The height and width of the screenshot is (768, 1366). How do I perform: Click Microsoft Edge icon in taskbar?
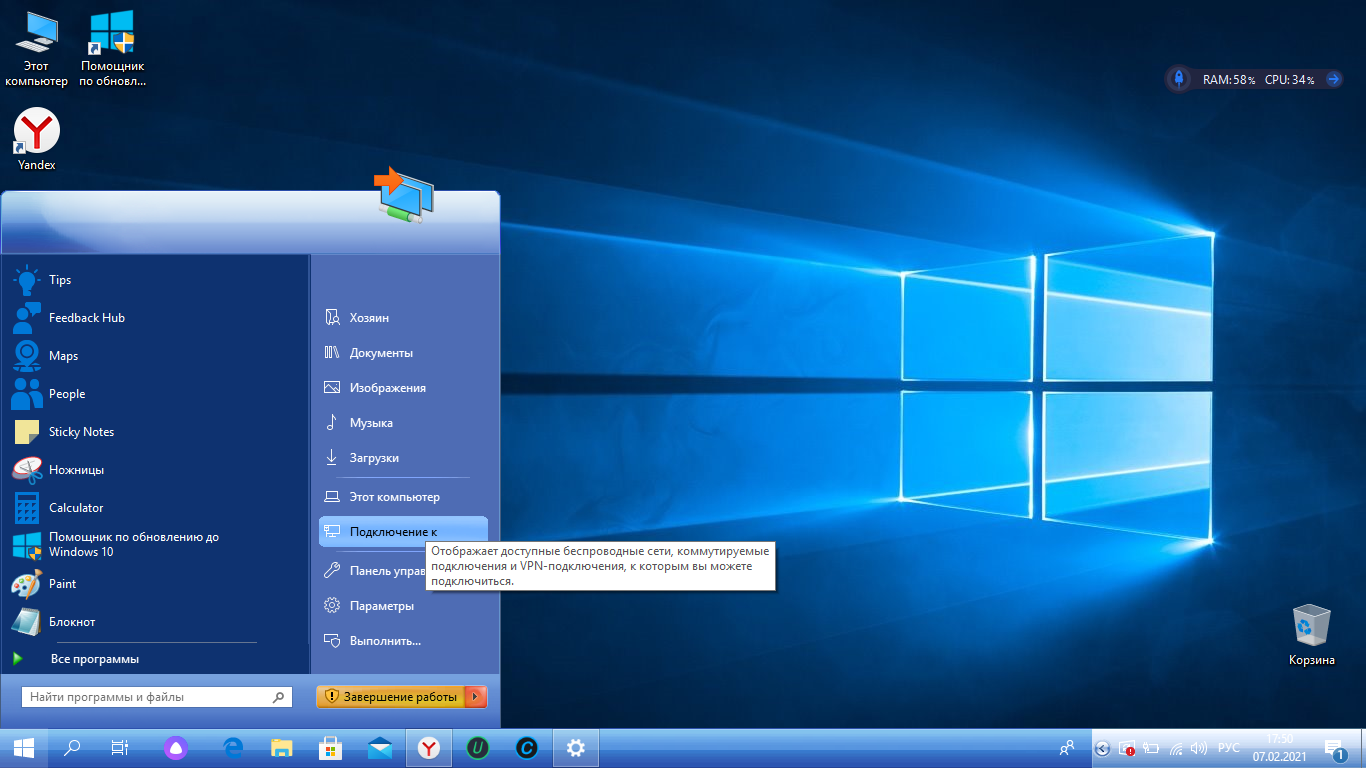coord(234,747)
